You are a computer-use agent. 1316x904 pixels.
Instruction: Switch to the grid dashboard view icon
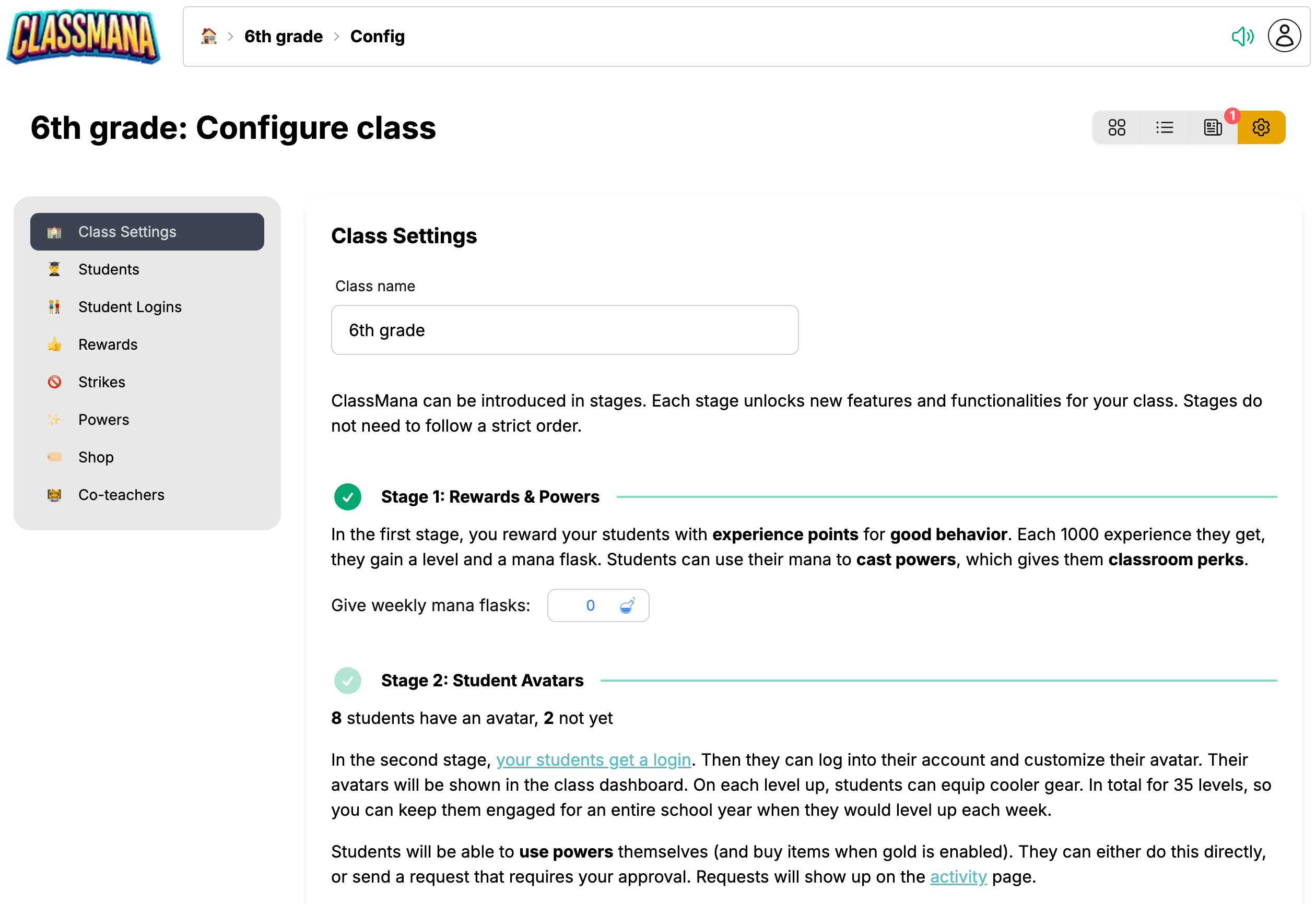pyautogui.click(x=1117, y=127)
